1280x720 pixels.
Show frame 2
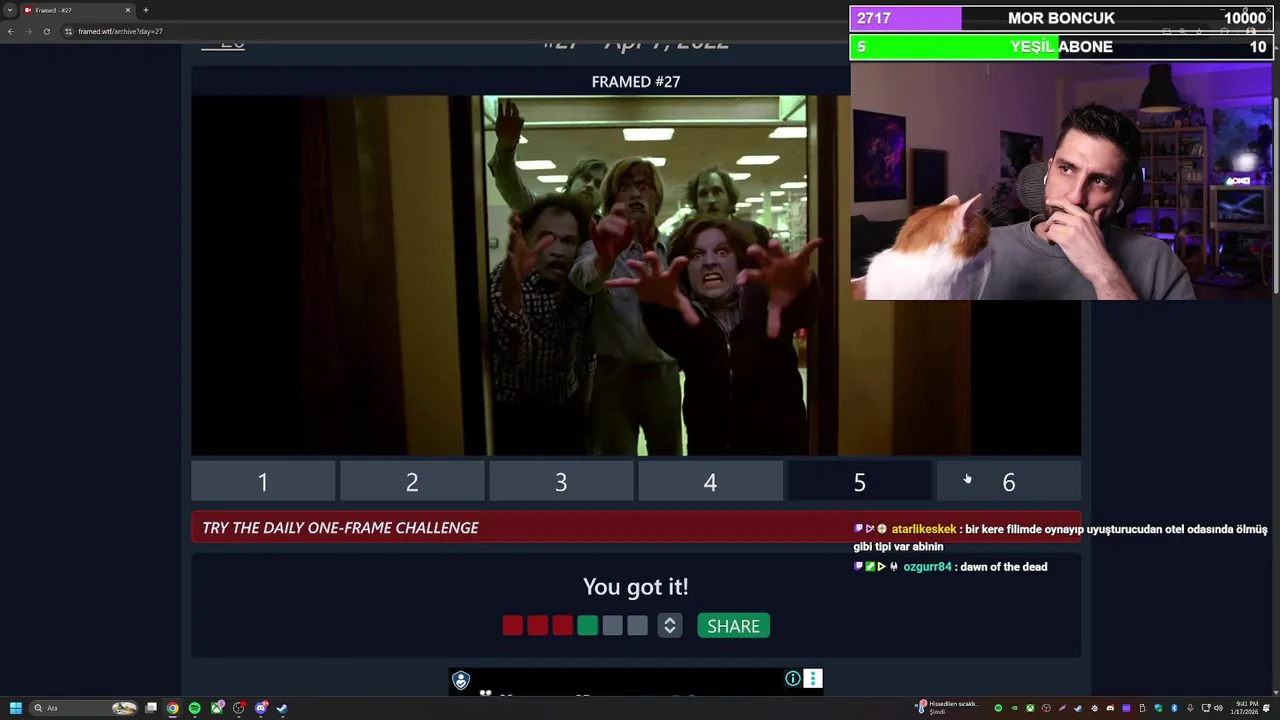click(x=412, y=482)
